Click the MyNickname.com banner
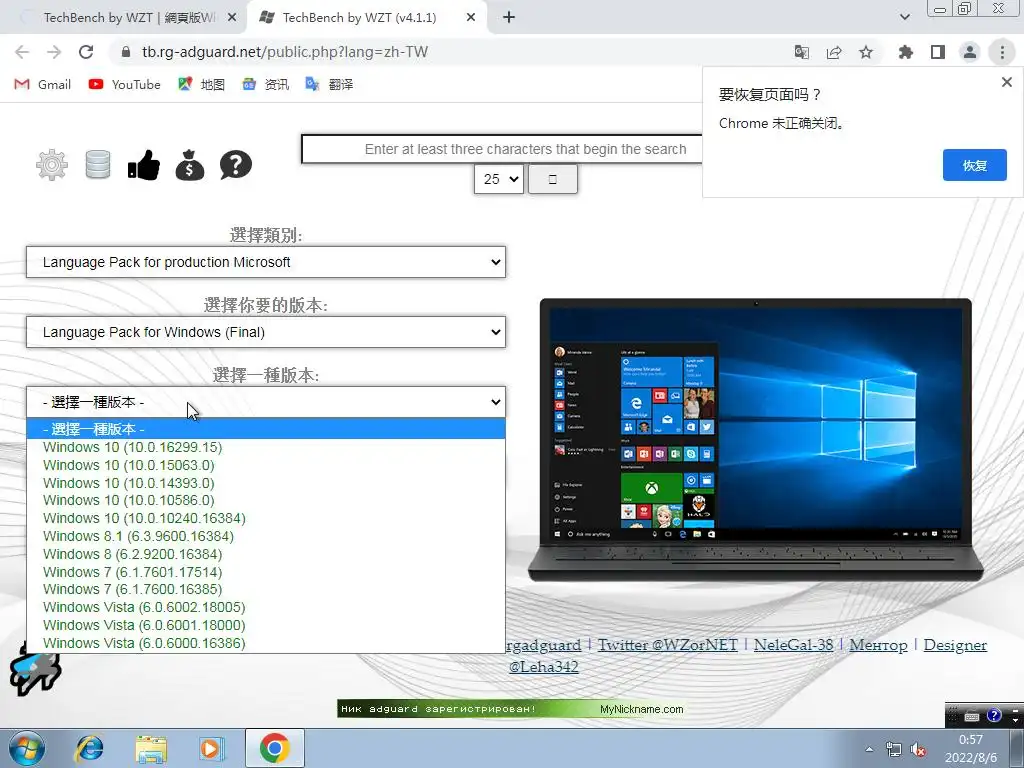The width and height of the screenshot is (1024, 768). 511,709
